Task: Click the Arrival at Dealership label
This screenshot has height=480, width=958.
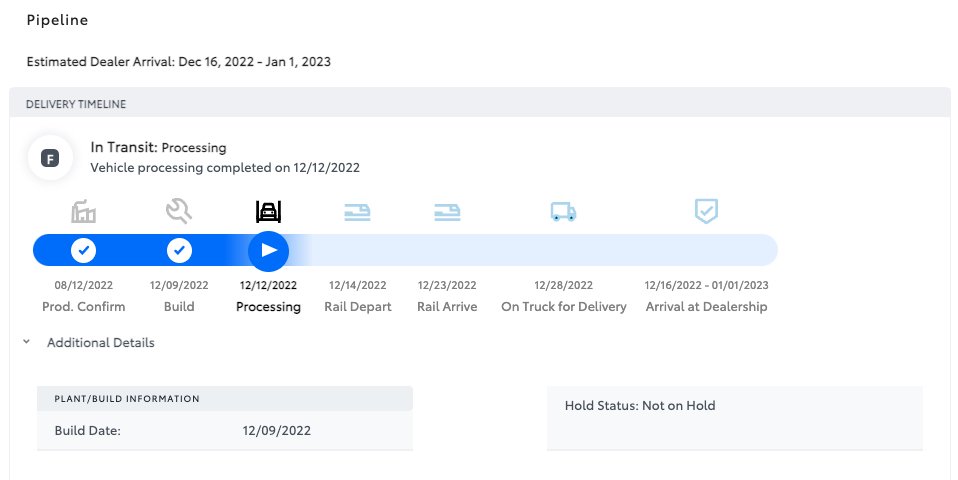Action: 706,307
